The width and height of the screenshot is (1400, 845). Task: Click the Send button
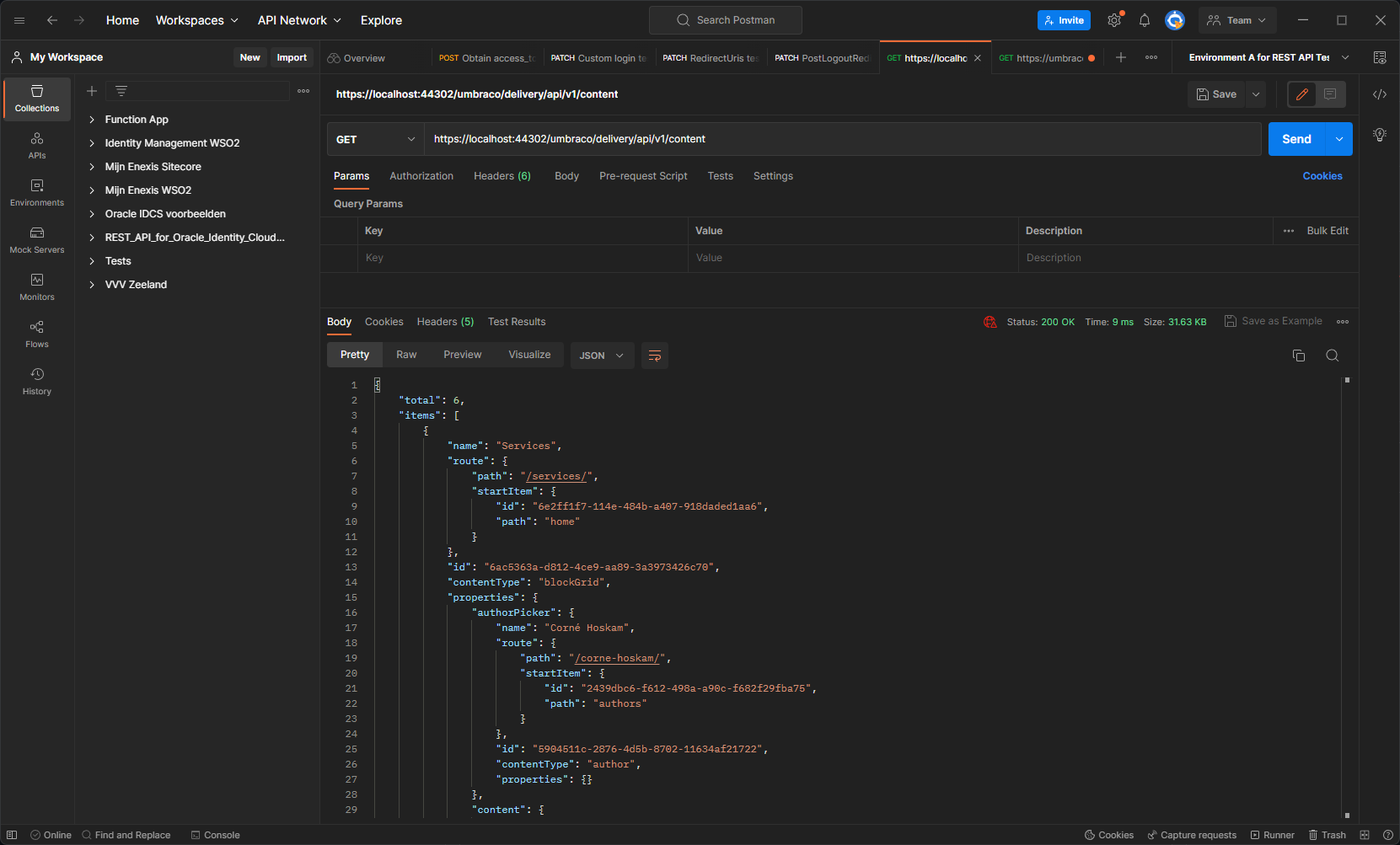point(1296,139)
